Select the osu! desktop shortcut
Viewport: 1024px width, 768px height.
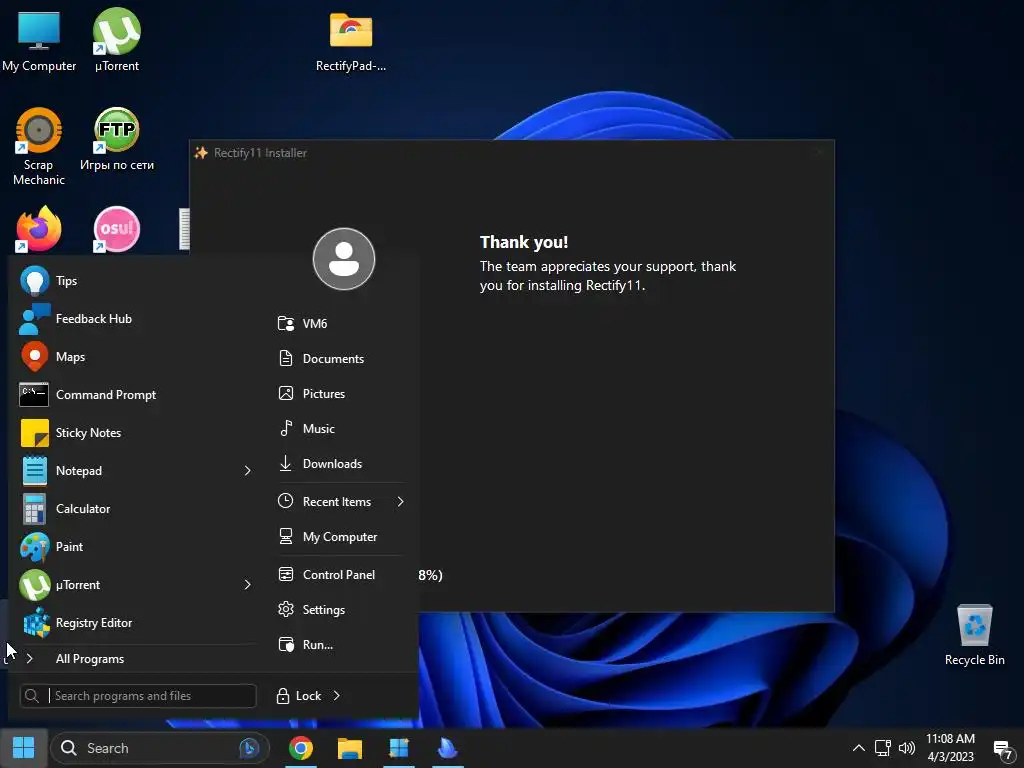(117, 229)
